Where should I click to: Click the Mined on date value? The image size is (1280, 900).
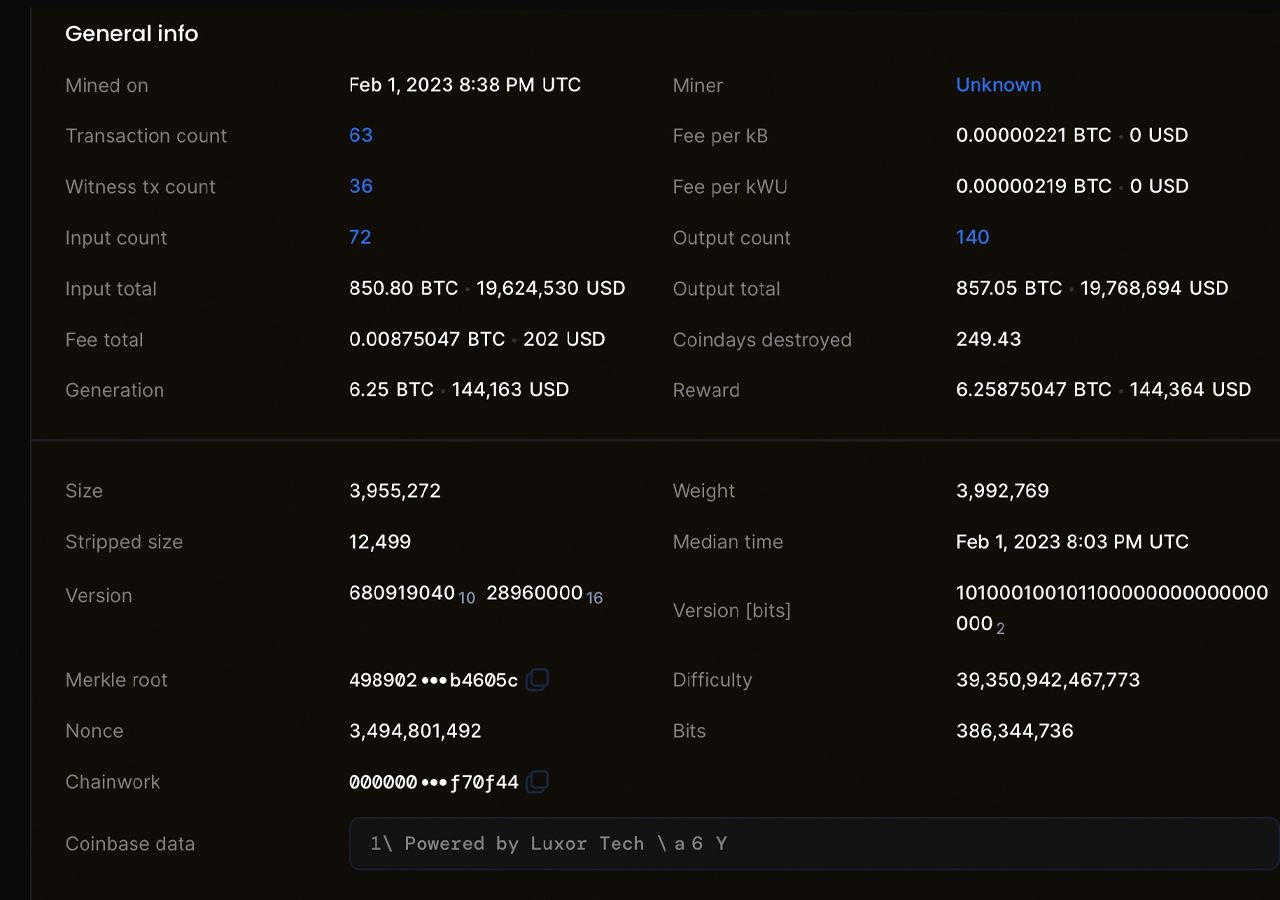(465, 85)
